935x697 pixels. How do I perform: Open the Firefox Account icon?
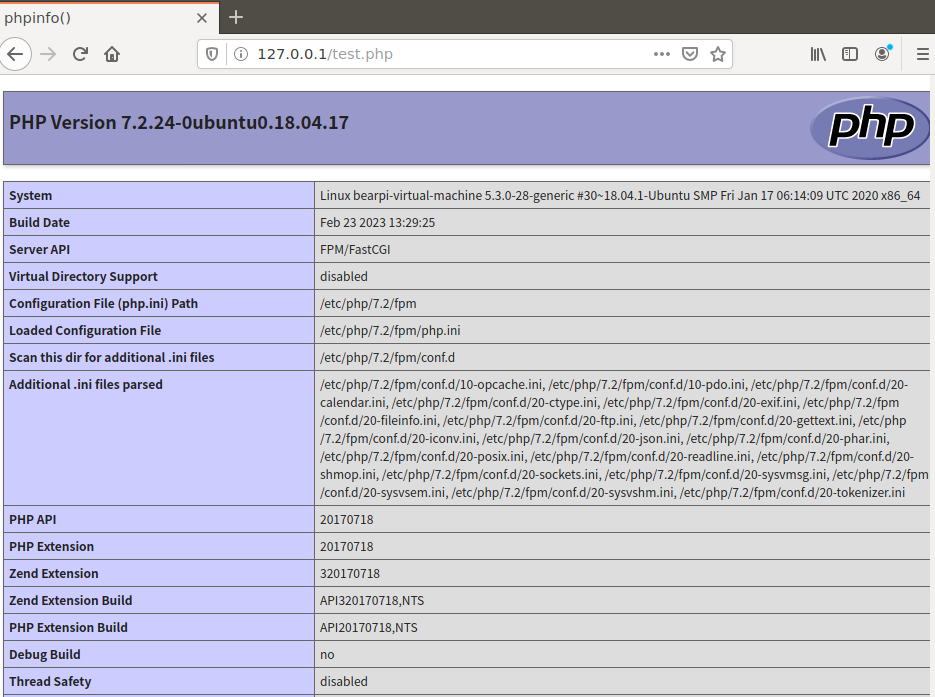(881, 54)
